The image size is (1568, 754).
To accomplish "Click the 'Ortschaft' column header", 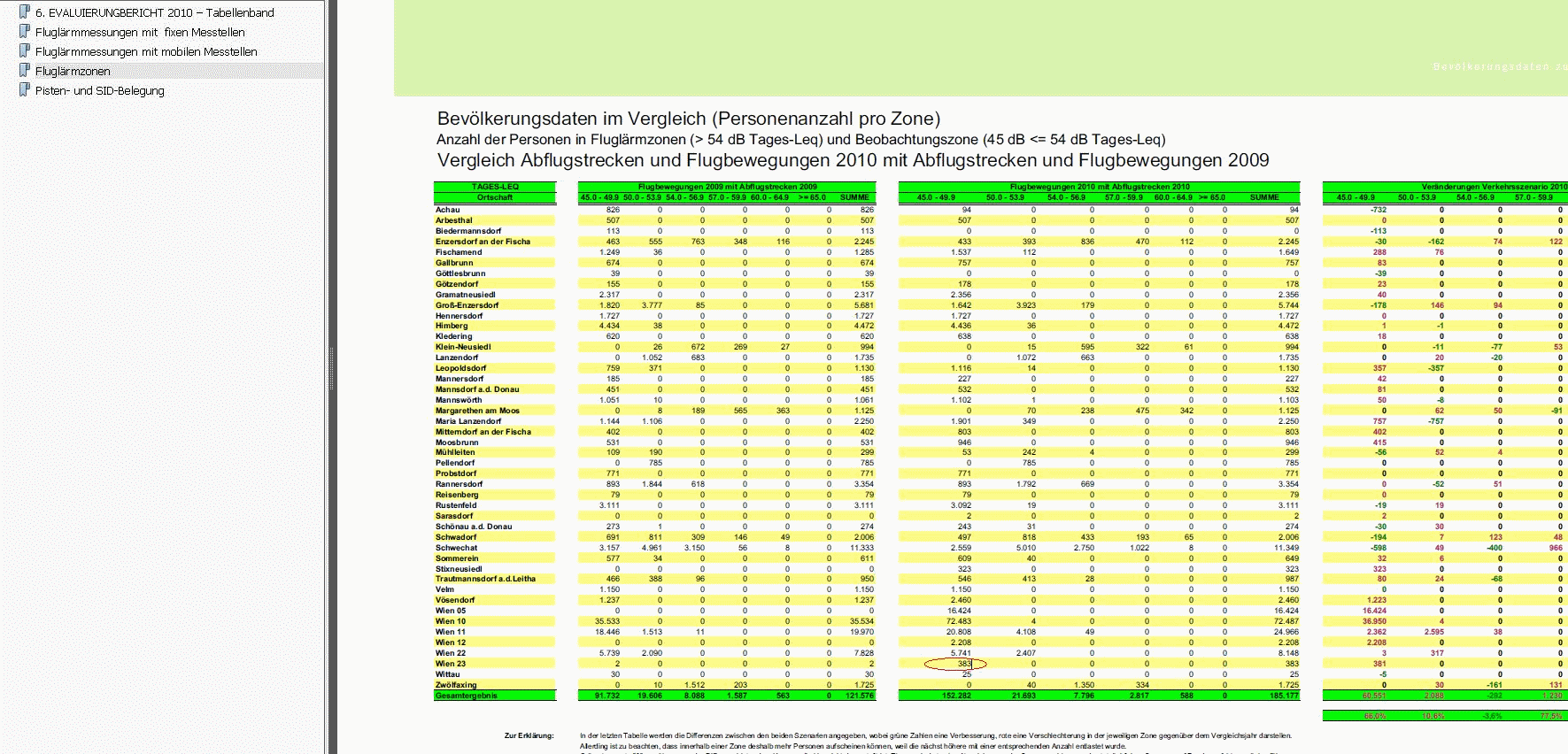I will (495, 197).
